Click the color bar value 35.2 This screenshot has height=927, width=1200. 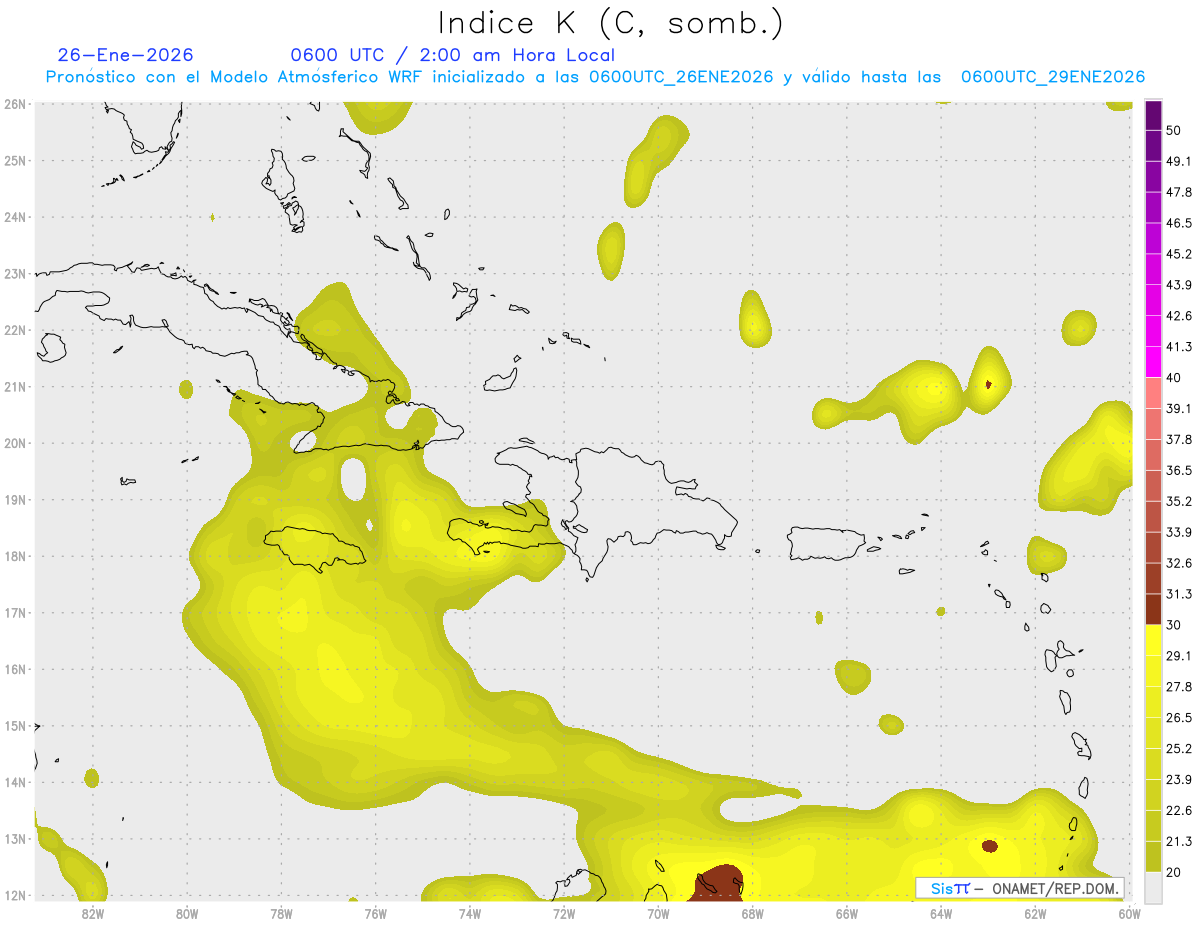(x=1179, y=501)
